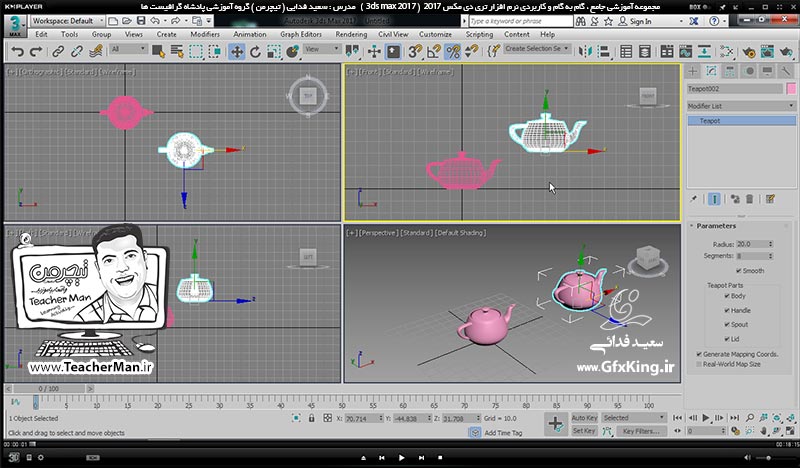Toggle the Window/Crossing selection mode

point(215,52)
